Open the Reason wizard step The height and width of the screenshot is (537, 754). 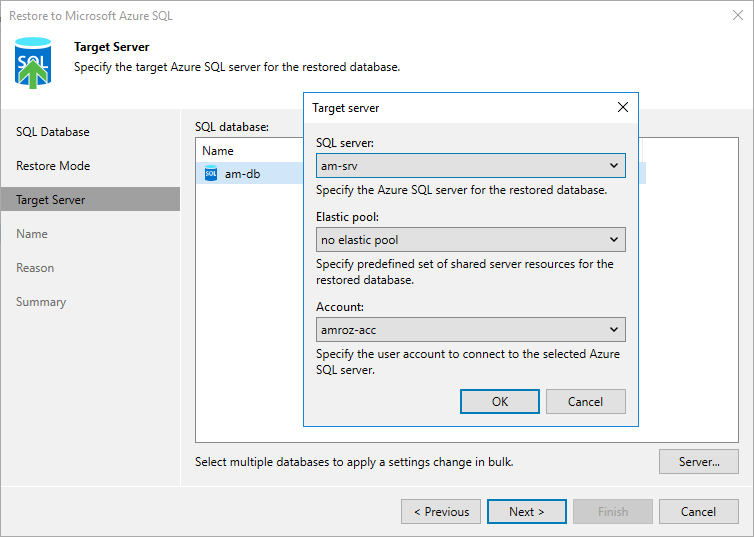coord(35,268)
